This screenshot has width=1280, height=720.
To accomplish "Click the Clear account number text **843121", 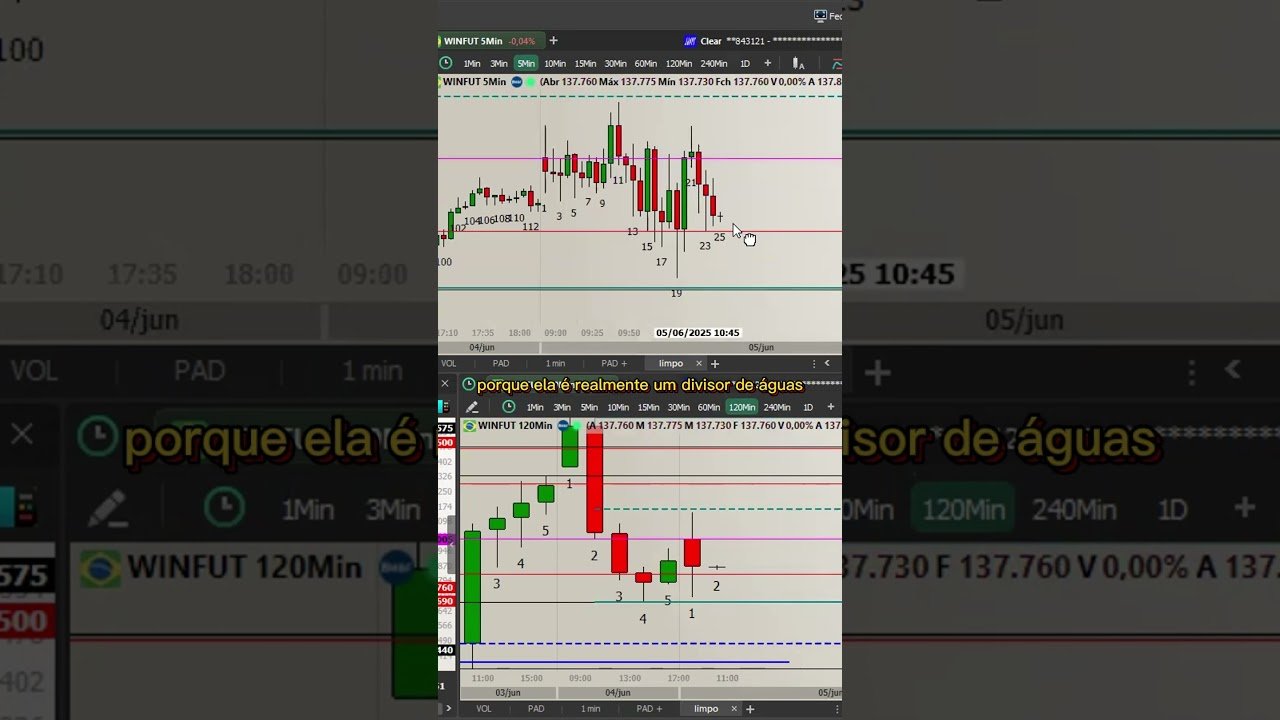I will [747, 41].
